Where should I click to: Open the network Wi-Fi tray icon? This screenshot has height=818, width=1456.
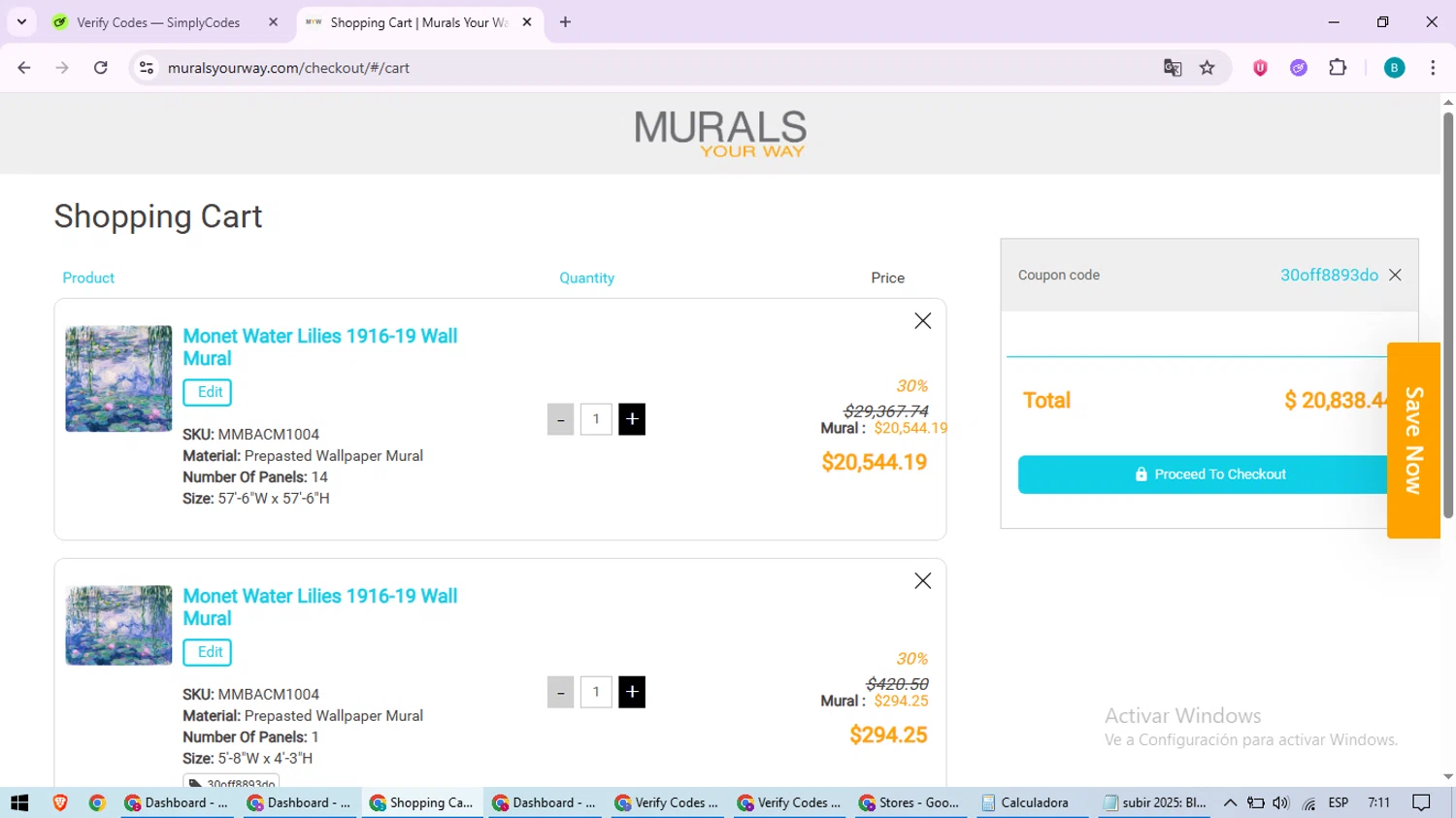click(x=1309, y=802)
